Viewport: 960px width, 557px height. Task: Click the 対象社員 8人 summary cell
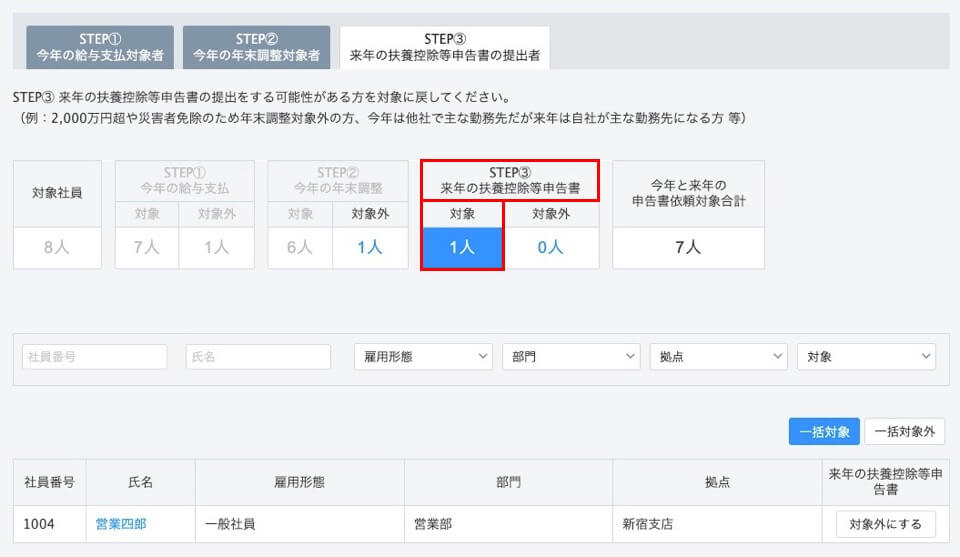57,248
